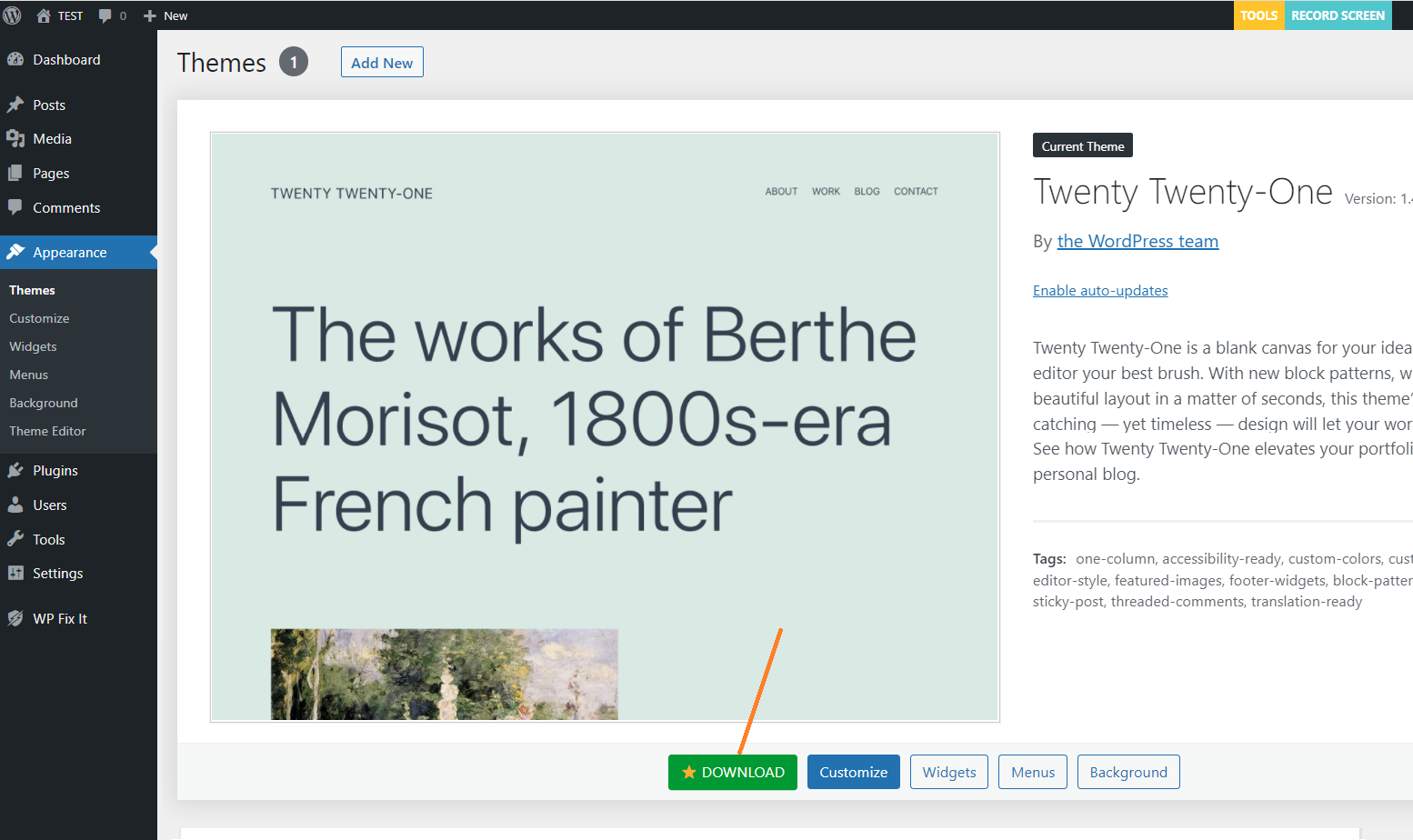Viewport: 1413px width, 840px height.
Task: Click the blue Customize button
Action: point(854,772)
